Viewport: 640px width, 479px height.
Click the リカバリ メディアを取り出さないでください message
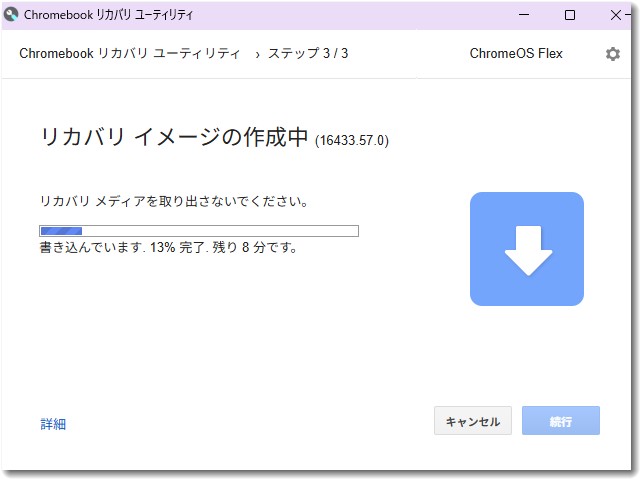174,201
